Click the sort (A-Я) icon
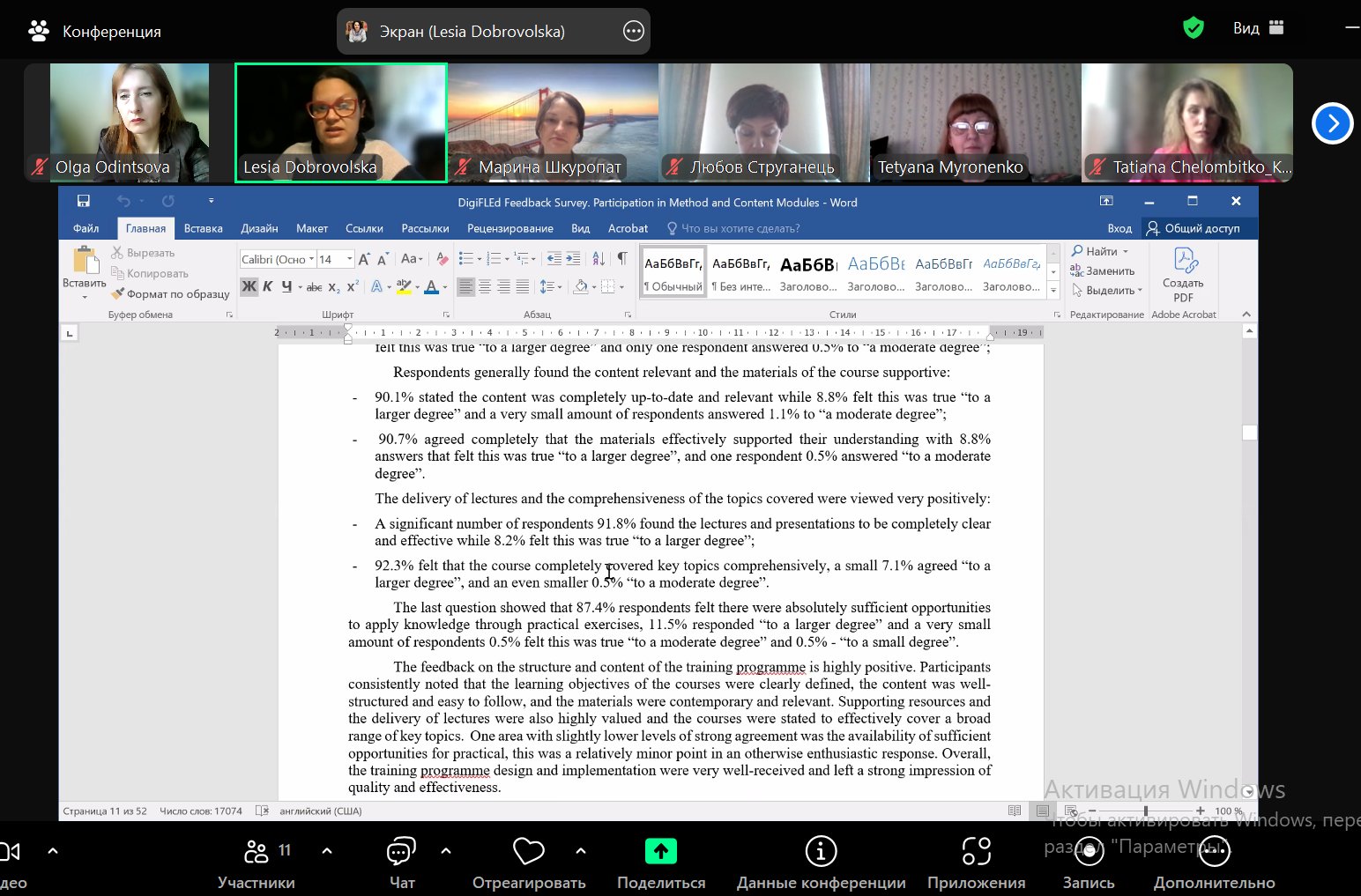 click(x=599, y=259)
